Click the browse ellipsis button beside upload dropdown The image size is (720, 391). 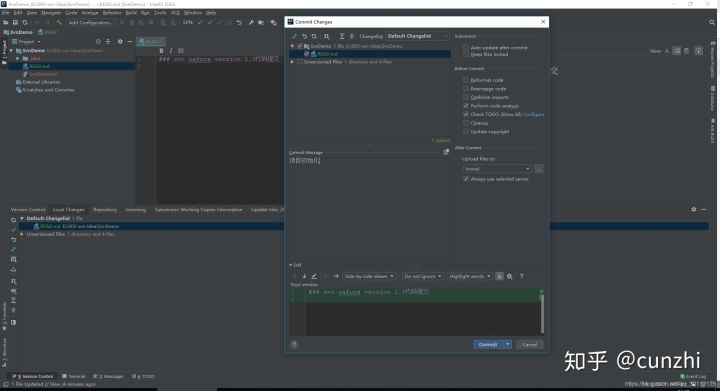click(539, 169)
